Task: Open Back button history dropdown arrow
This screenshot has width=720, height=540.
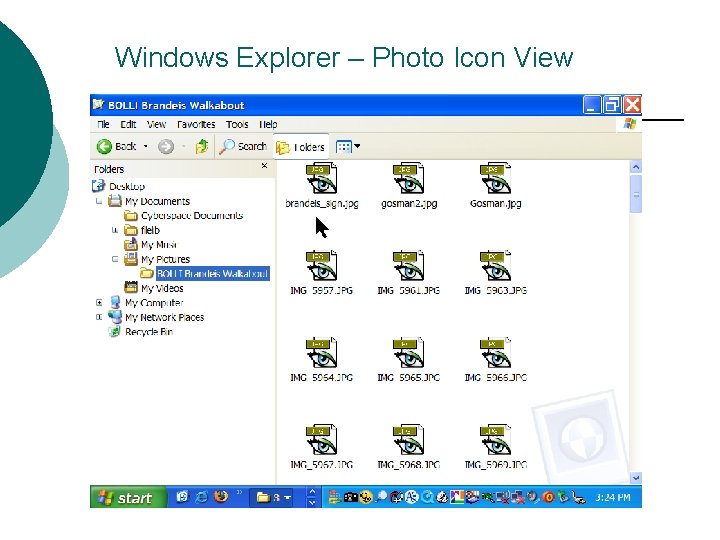Action: pyautogui.click(x=146, y=146)
